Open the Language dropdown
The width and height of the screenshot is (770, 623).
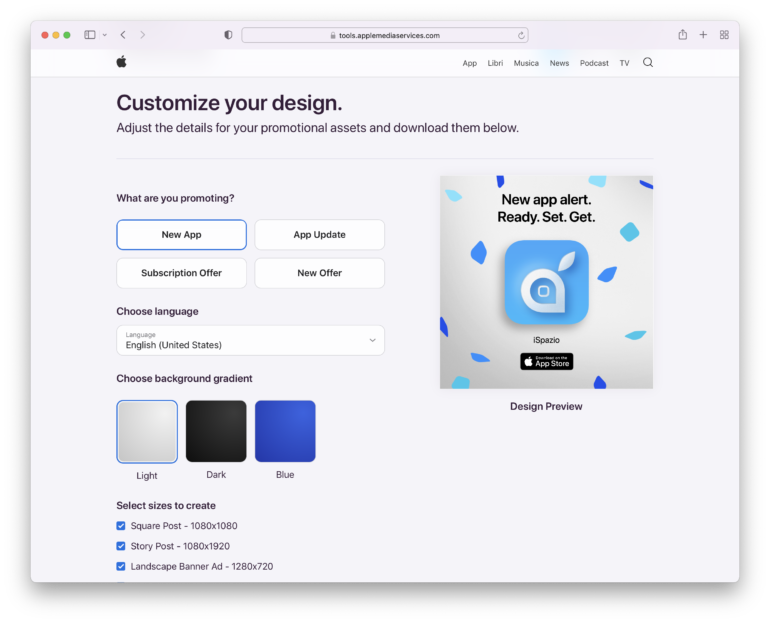pos(250,340)
